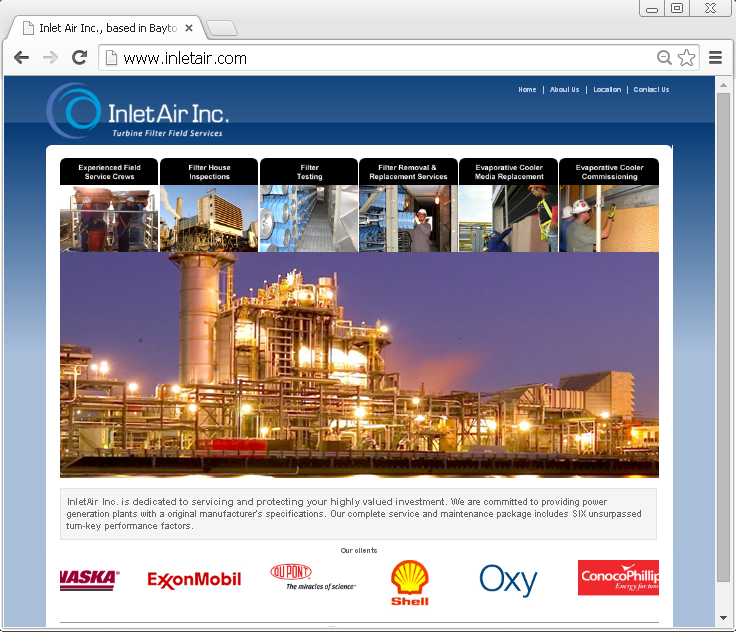Go to the About Us page
This screenshot has width=736, height=632.
(564, 90)
